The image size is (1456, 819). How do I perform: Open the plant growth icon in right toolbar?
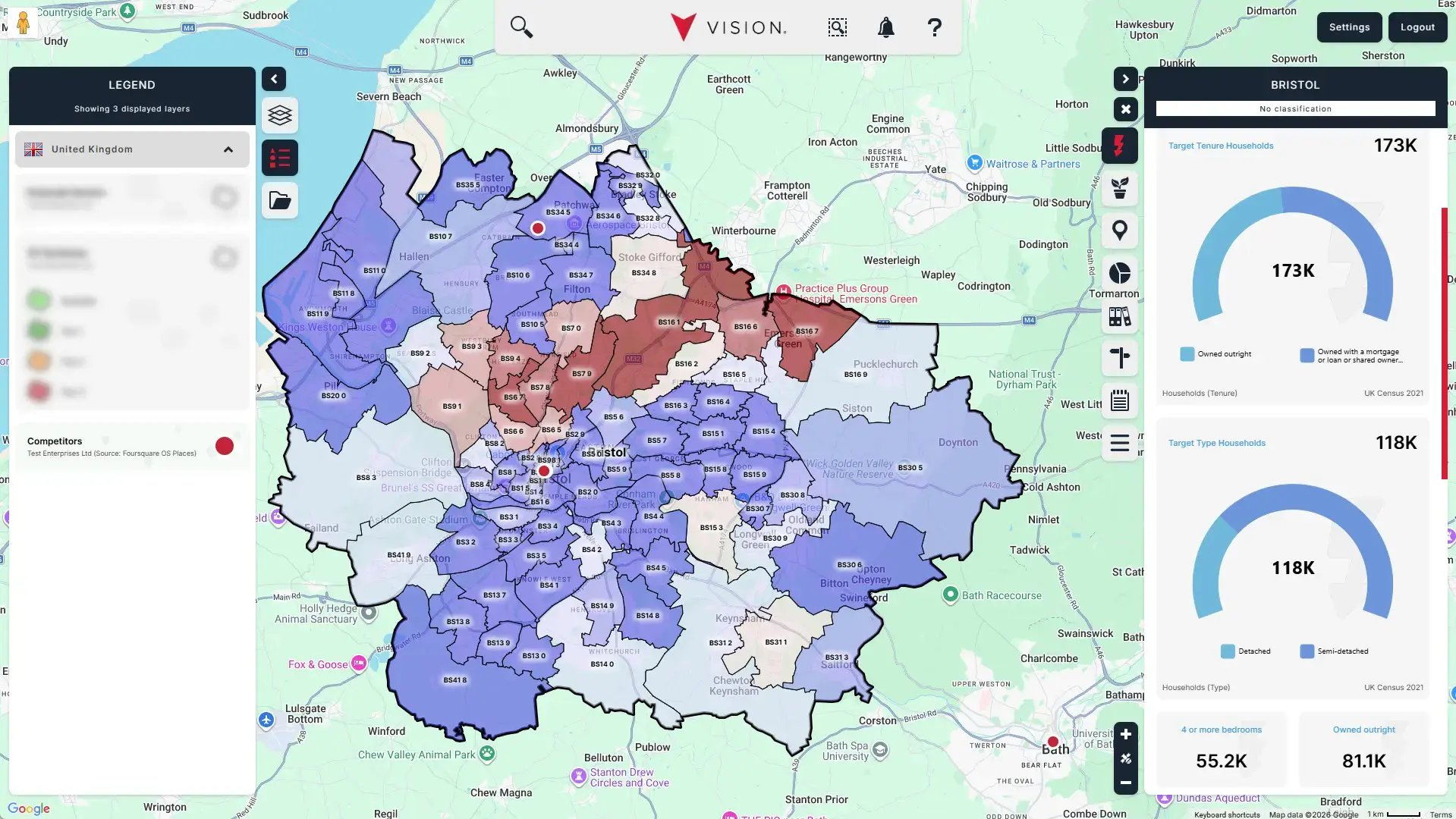(x=1121, y=189)
